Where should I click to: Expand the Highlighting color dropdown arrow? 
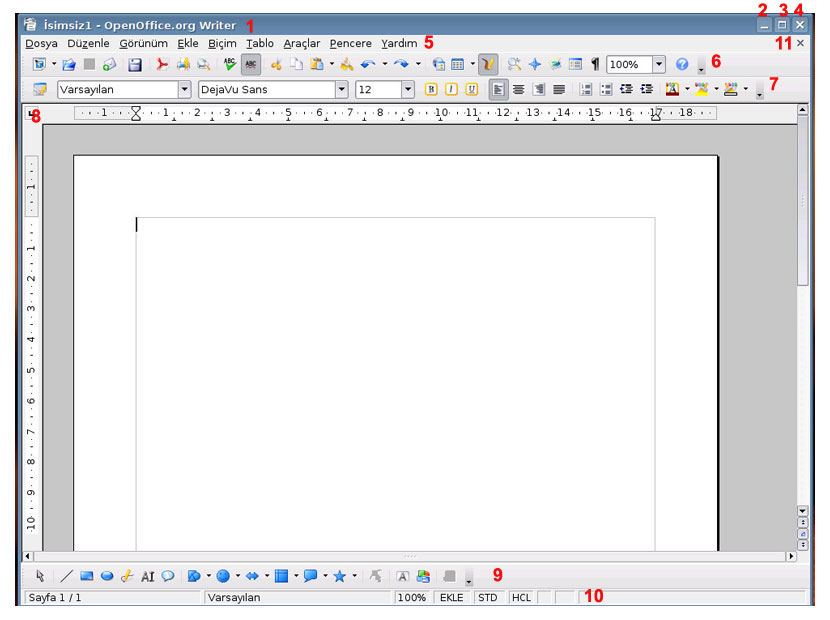pos(716,89)
